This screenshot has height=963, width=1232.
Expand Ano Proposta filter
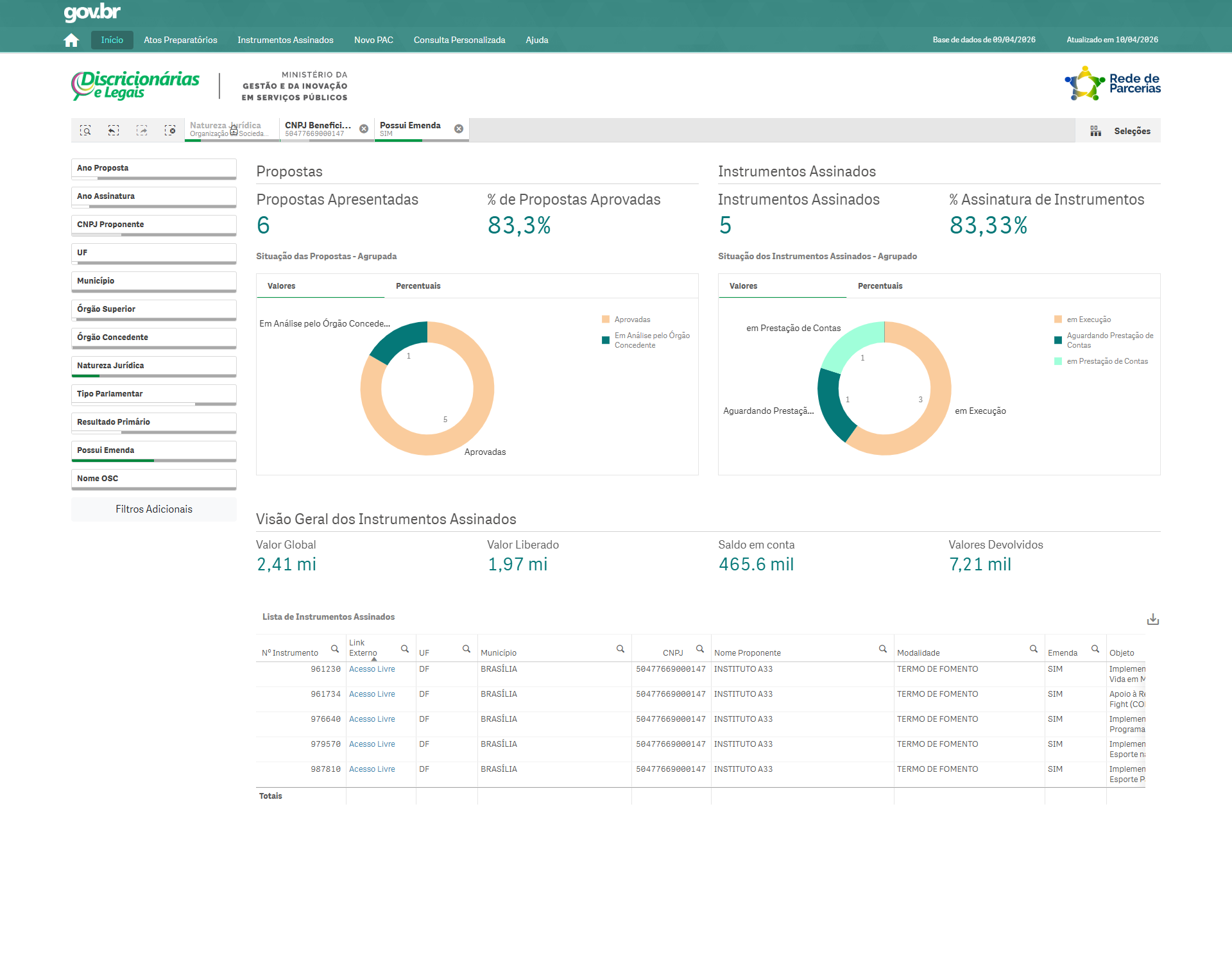(153, 168)
